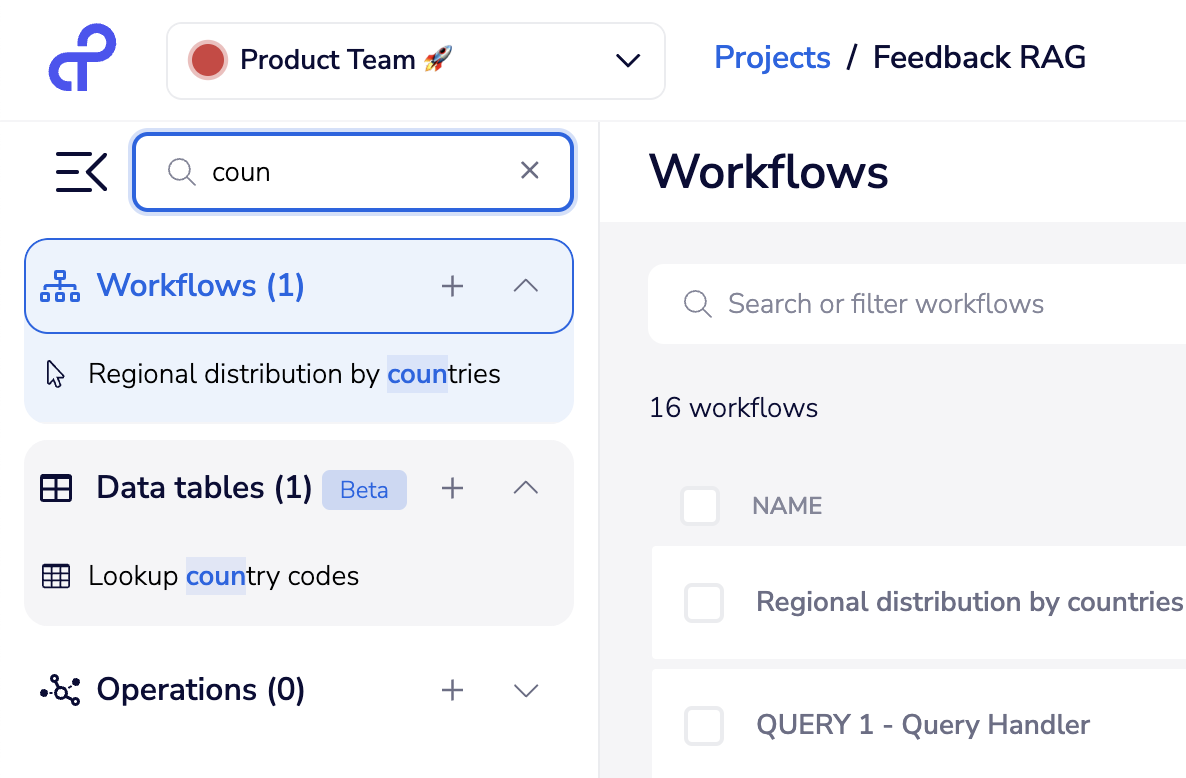Click the Search or filter workflows field
1186x778 pixels.
point(900,304)
